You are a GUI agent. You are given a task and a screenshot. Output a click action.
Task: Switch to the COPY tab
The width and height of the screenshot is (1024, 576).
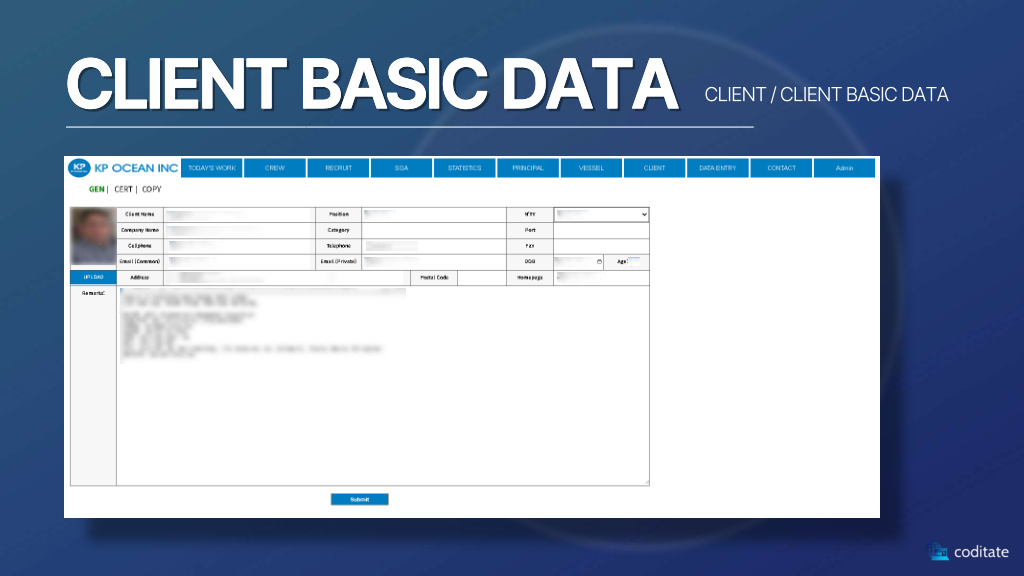point(151,189)
